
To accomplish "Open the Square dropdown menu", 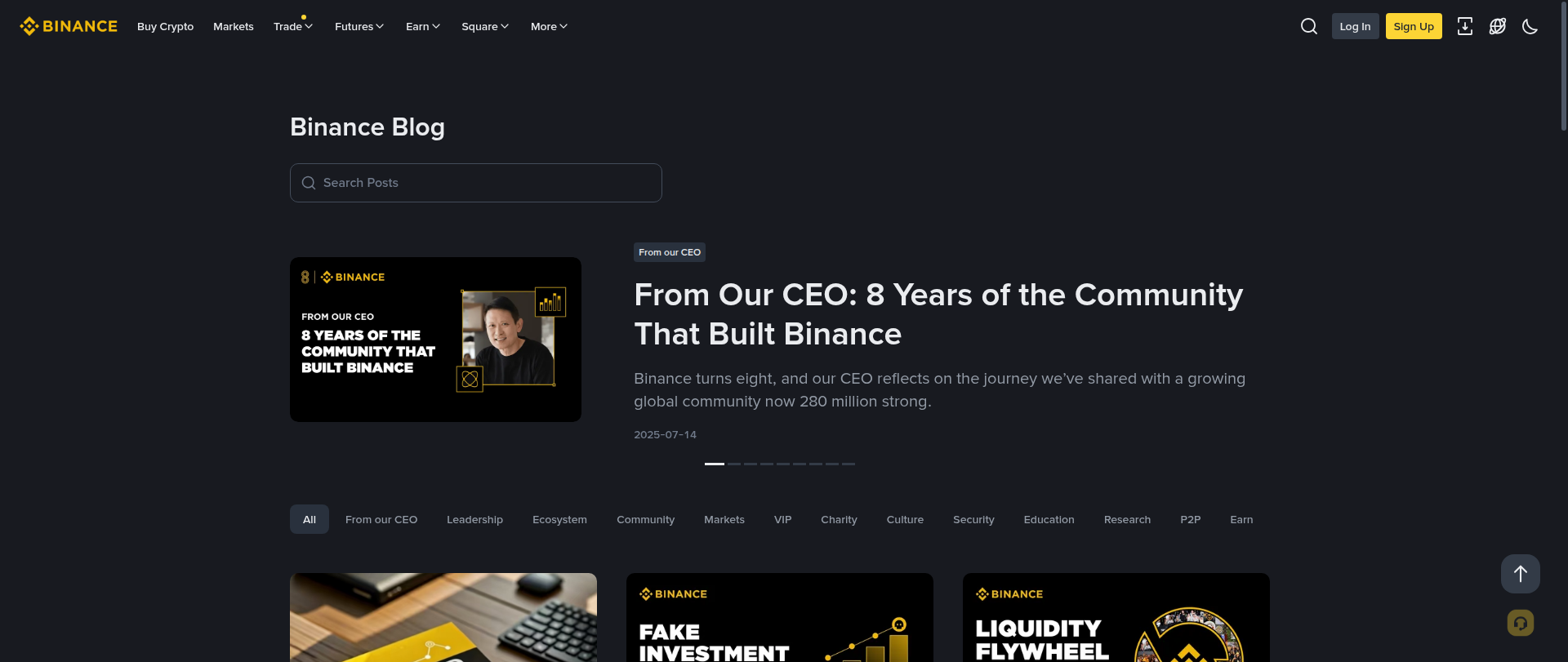I will coord(485,26).
